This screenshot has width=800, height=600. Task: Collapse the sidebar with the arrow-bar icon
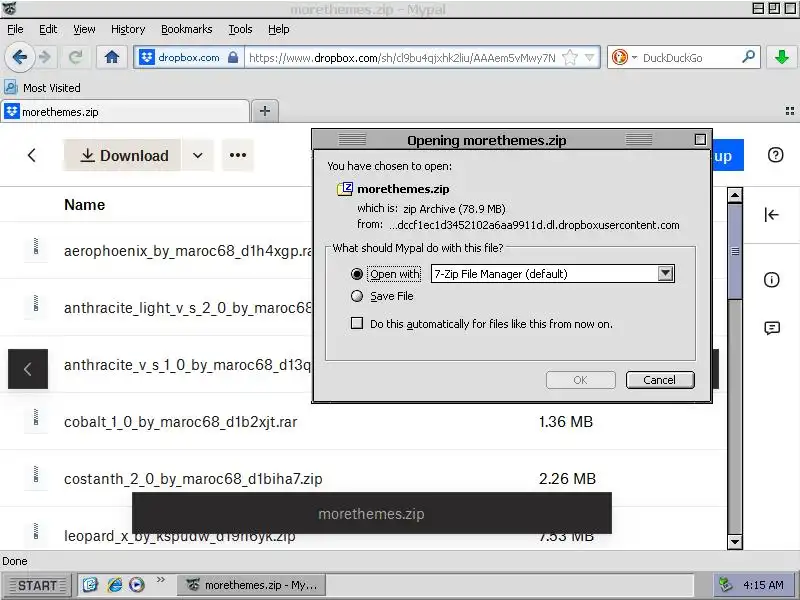pos(771,215)
